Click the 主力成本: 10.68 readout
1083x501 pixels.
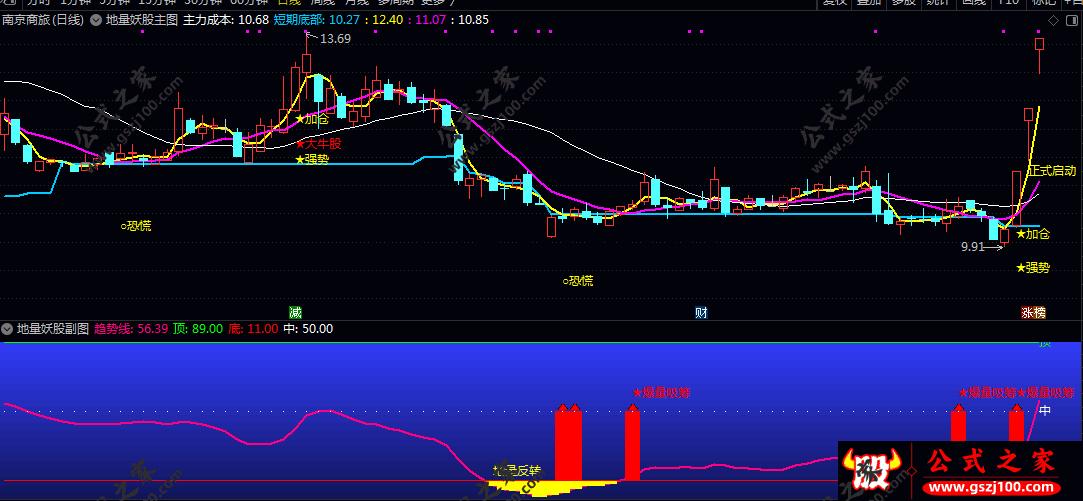point(225,20)
